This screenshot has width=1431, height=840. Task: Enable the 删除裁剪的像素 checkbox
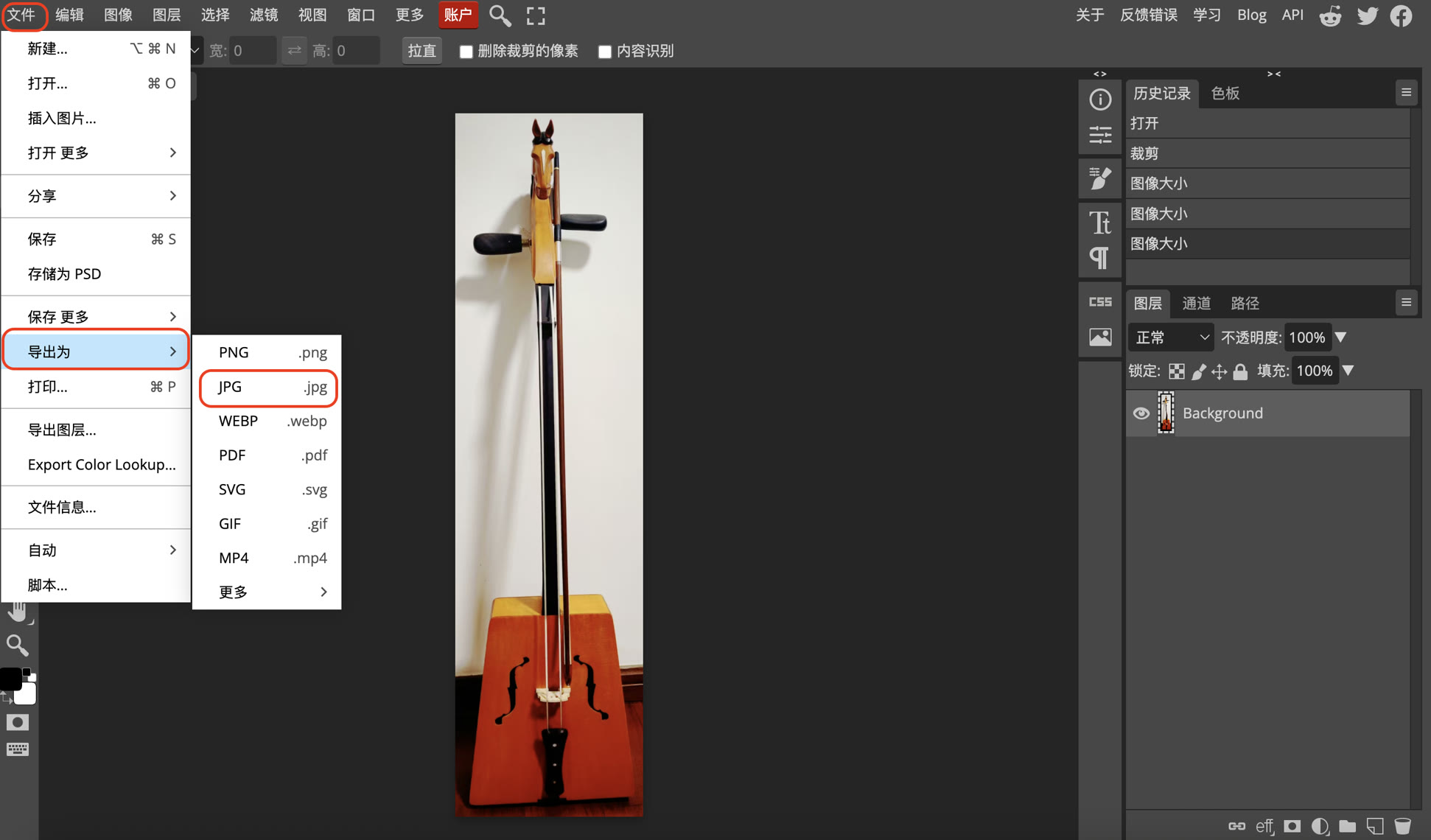click(466, 51)
